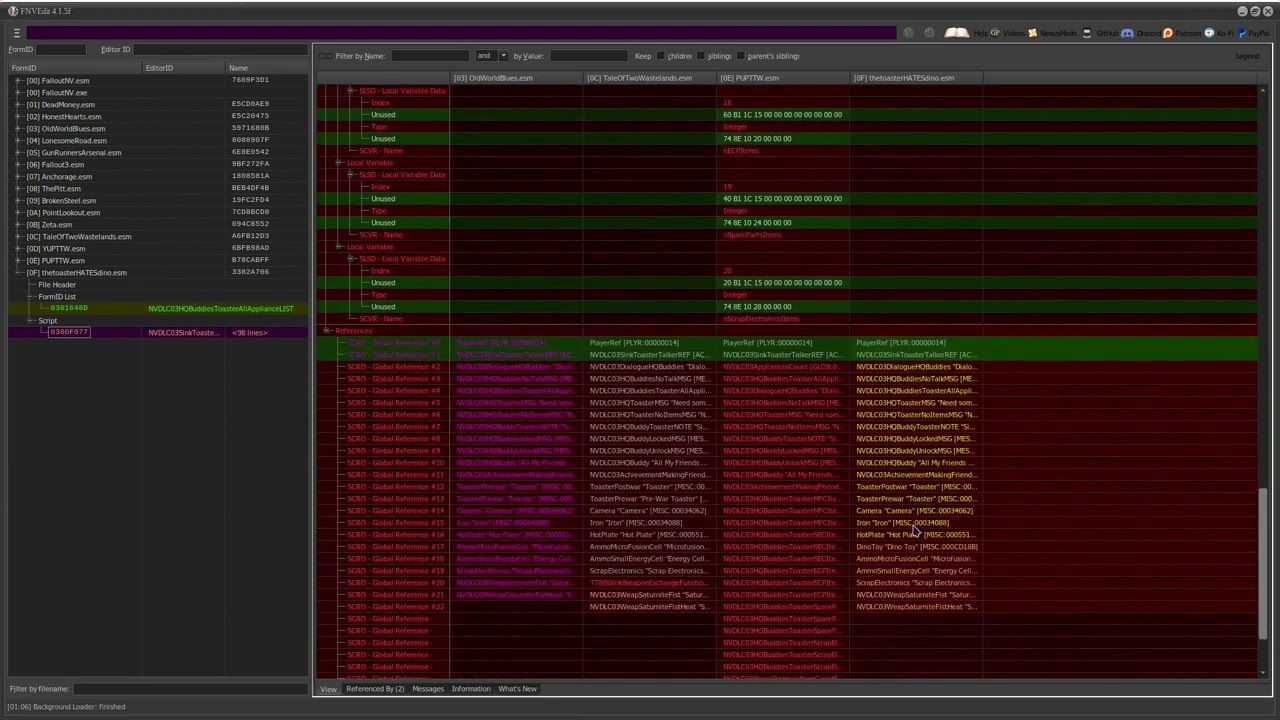This screenshot has width=1280, height=720.
Task: Click the Help link
Action: pos(979,33)
